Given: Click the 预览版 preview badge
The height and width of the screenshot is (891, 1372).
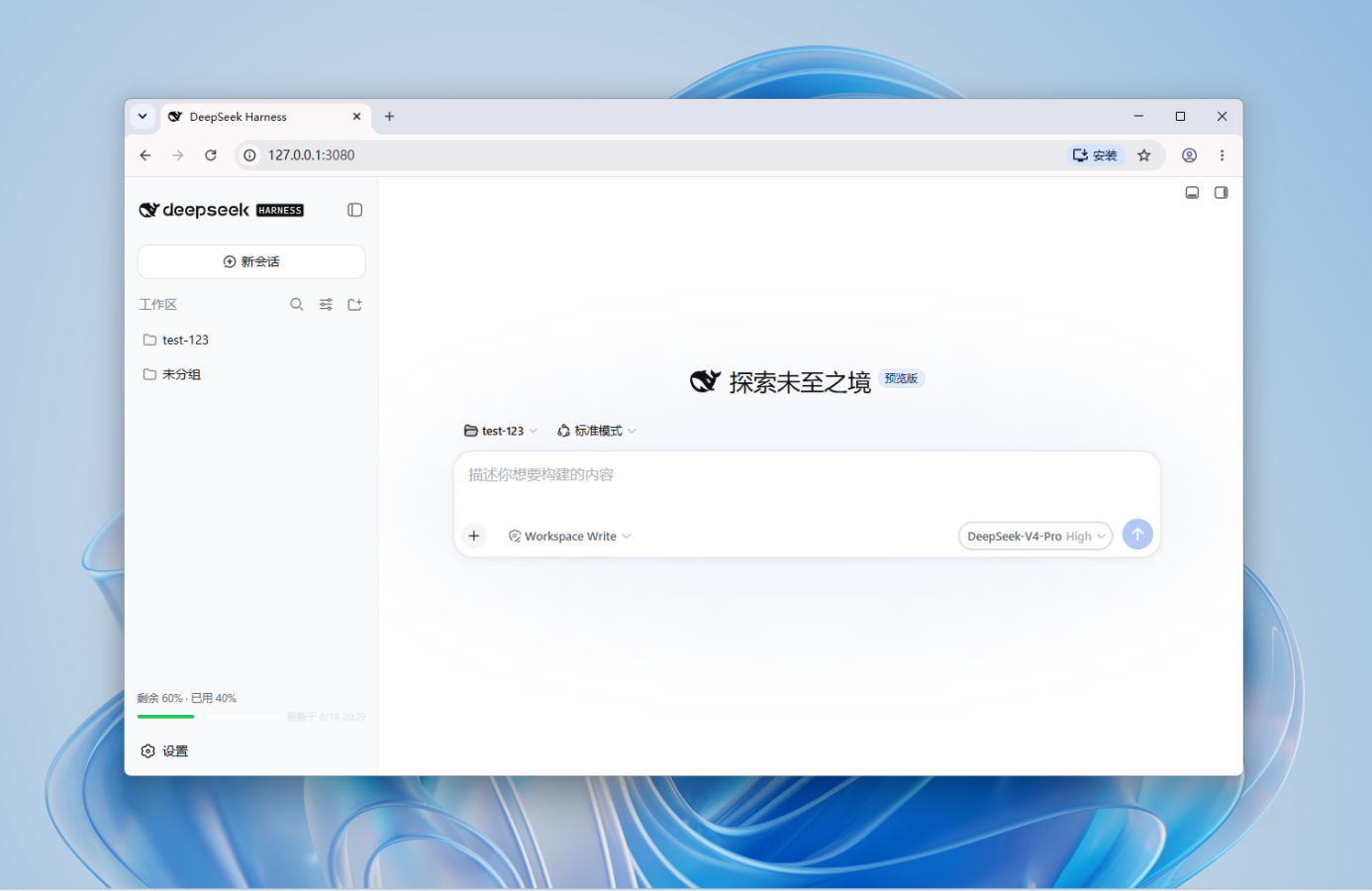Looking at the screenshot, I should 901,379.
